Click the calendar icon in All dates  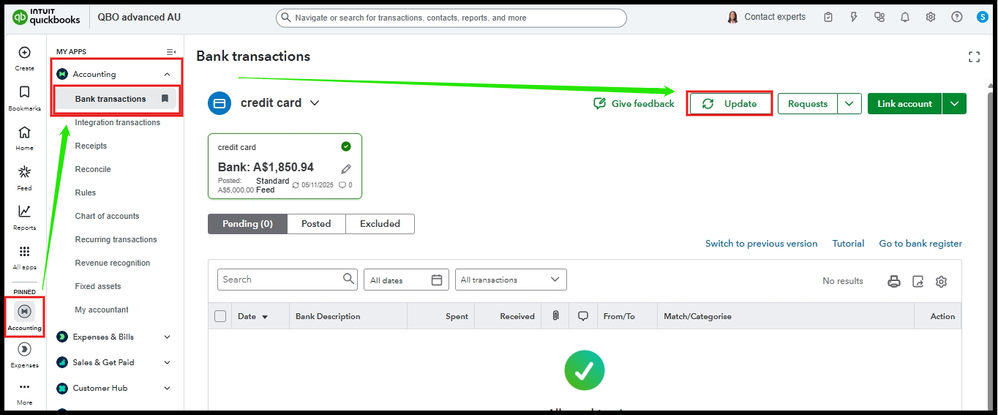click(437, 279)
